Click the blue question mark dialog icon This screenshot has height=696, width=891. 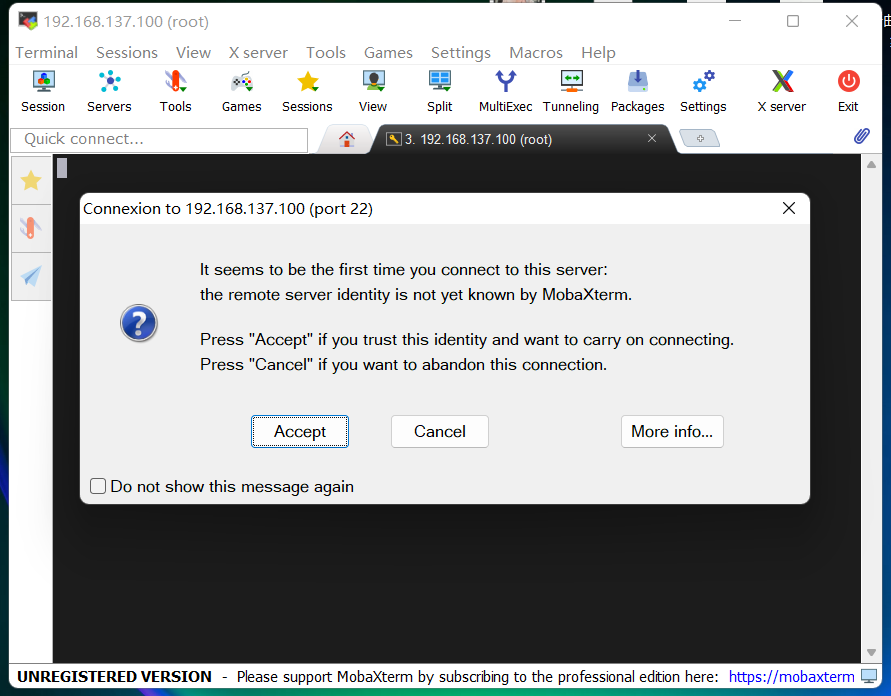[139, 323]
